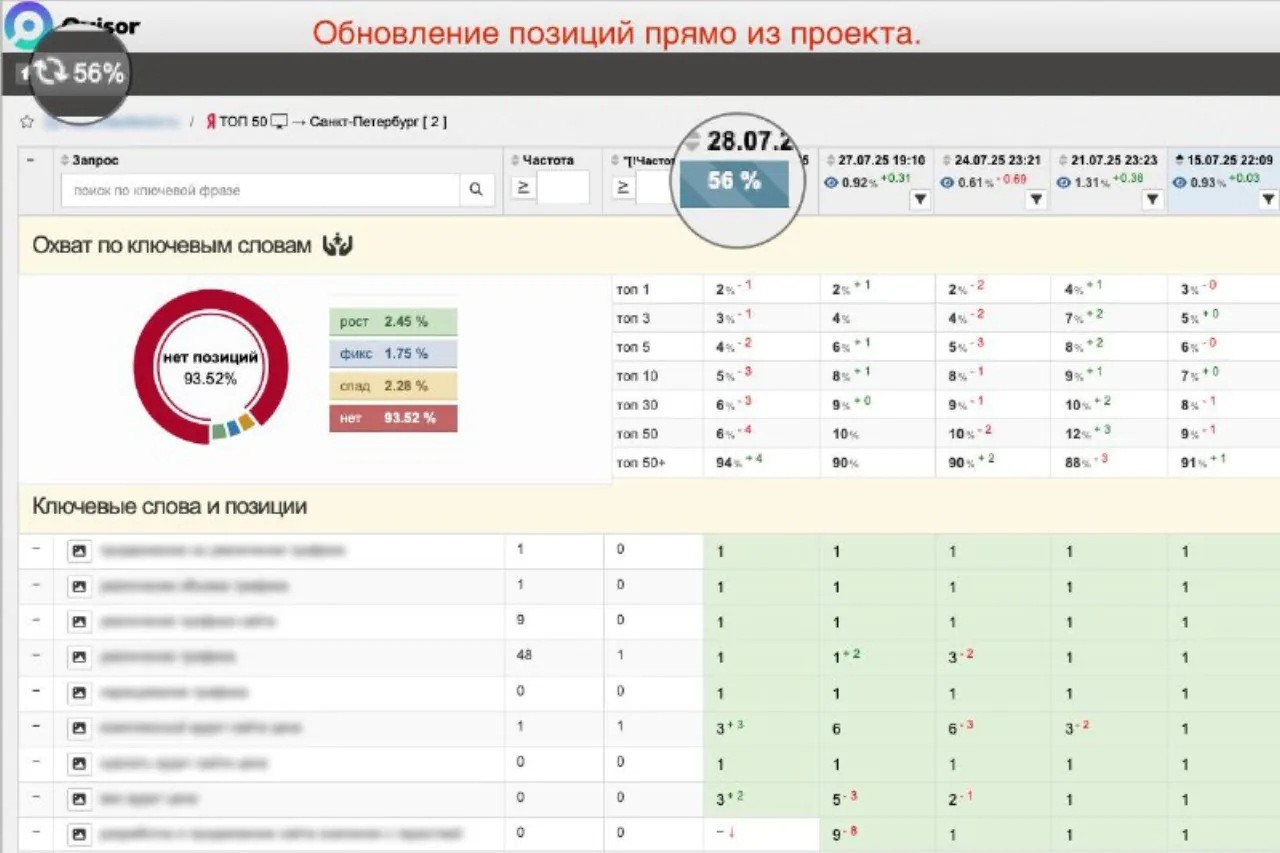
Task: Toggle visibility eye for 24.07.25 column
Action: pos(947,182)
